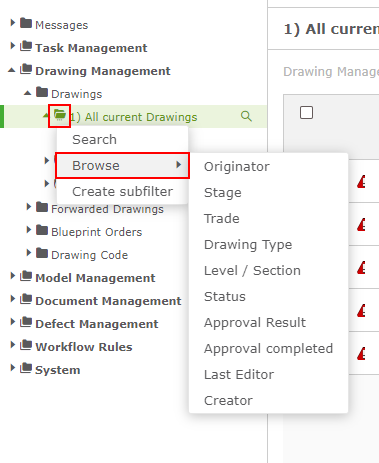Viewport: 379px width, 463px height.
Task: Browse by Approval Result
Action: click(x=268, y=322)
